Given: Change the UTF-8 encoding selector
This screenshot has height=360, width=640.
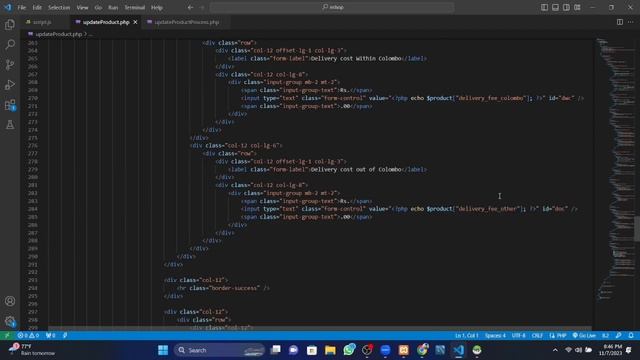Looking at the screenshot, I should 518,336.
